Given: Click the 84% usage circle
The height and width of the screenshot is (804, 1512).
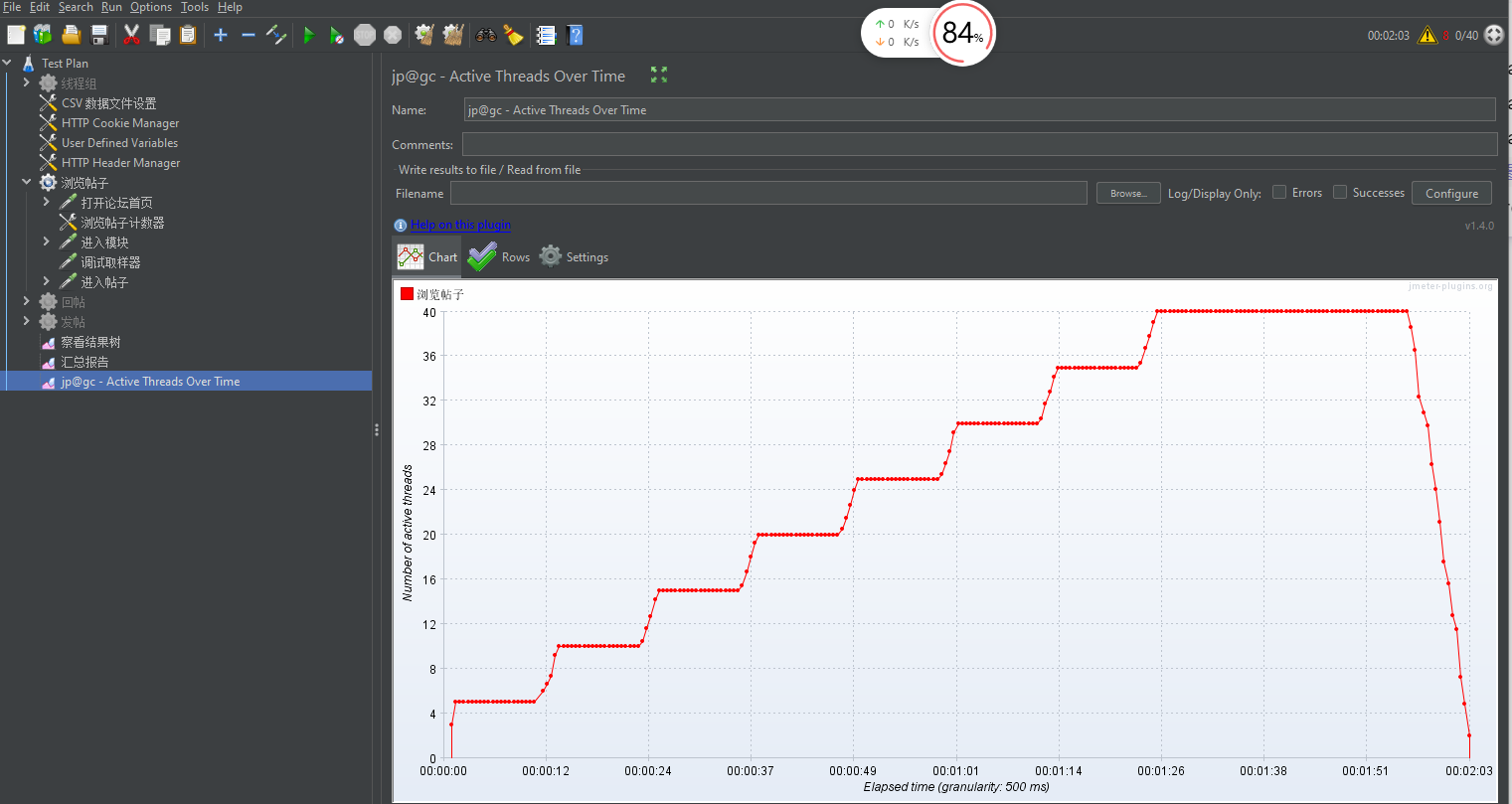Looking at the screenshot, I should coord(962,33).
